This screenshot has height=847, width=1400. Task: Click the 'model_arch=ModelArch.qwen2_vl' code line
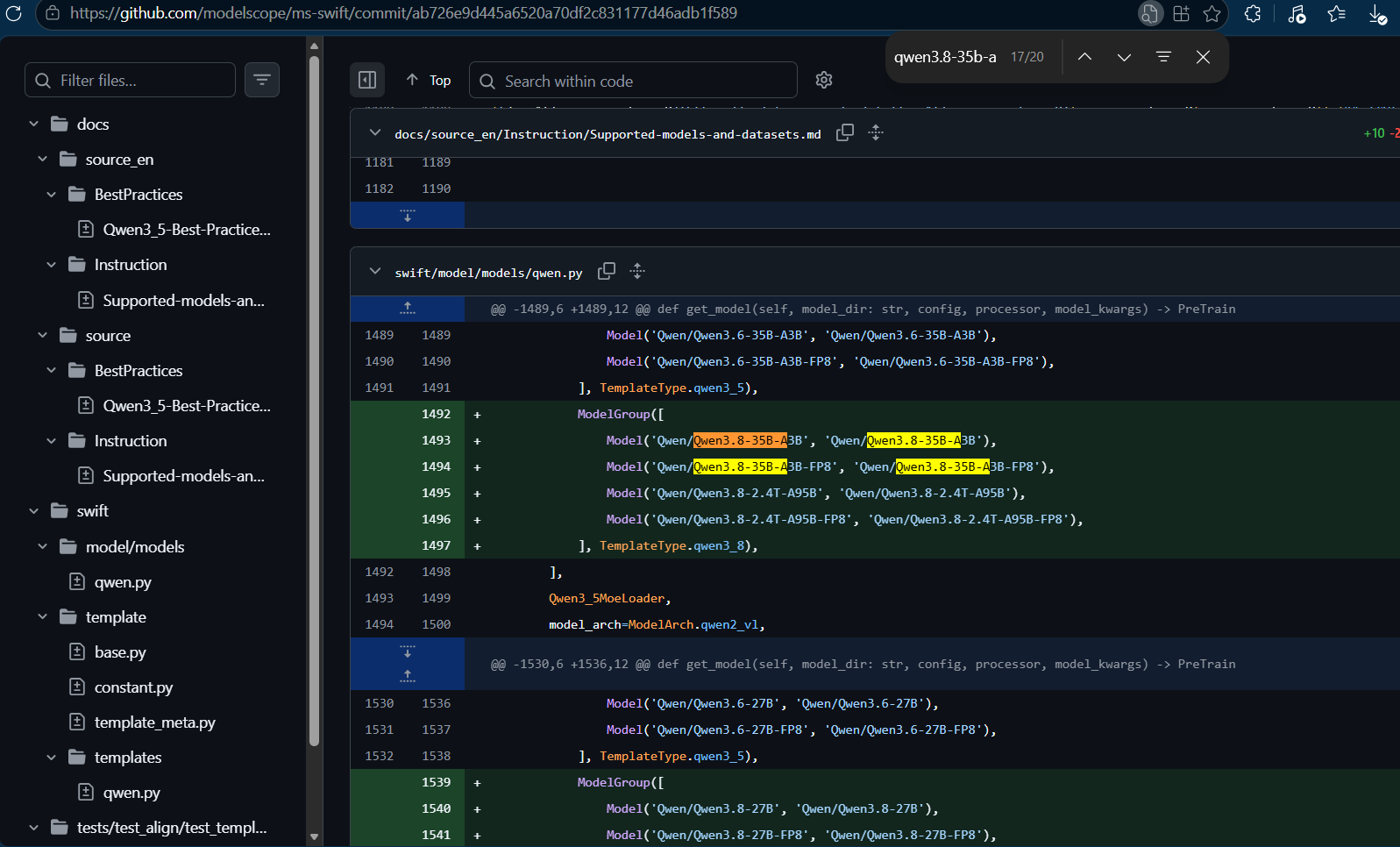pyautogui.click(x=657, y=624)
